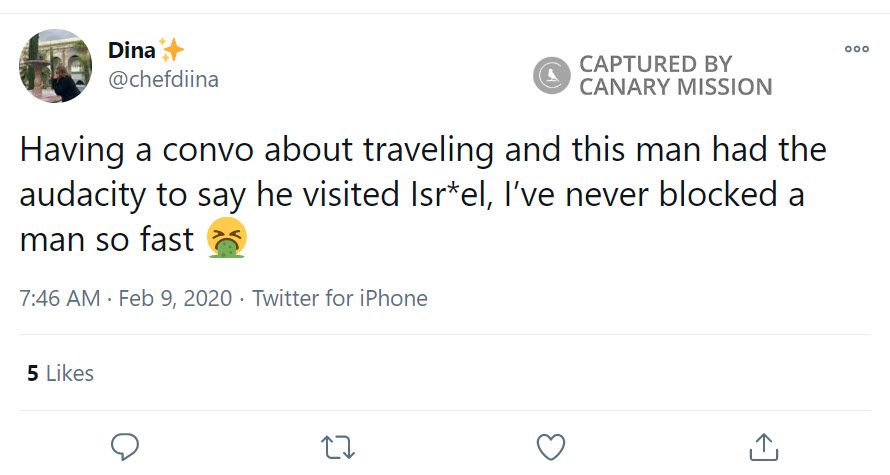Click the reply speech bubble icon
The width and height of the screenshot is (890, 475).
click(x=124, y=446)
